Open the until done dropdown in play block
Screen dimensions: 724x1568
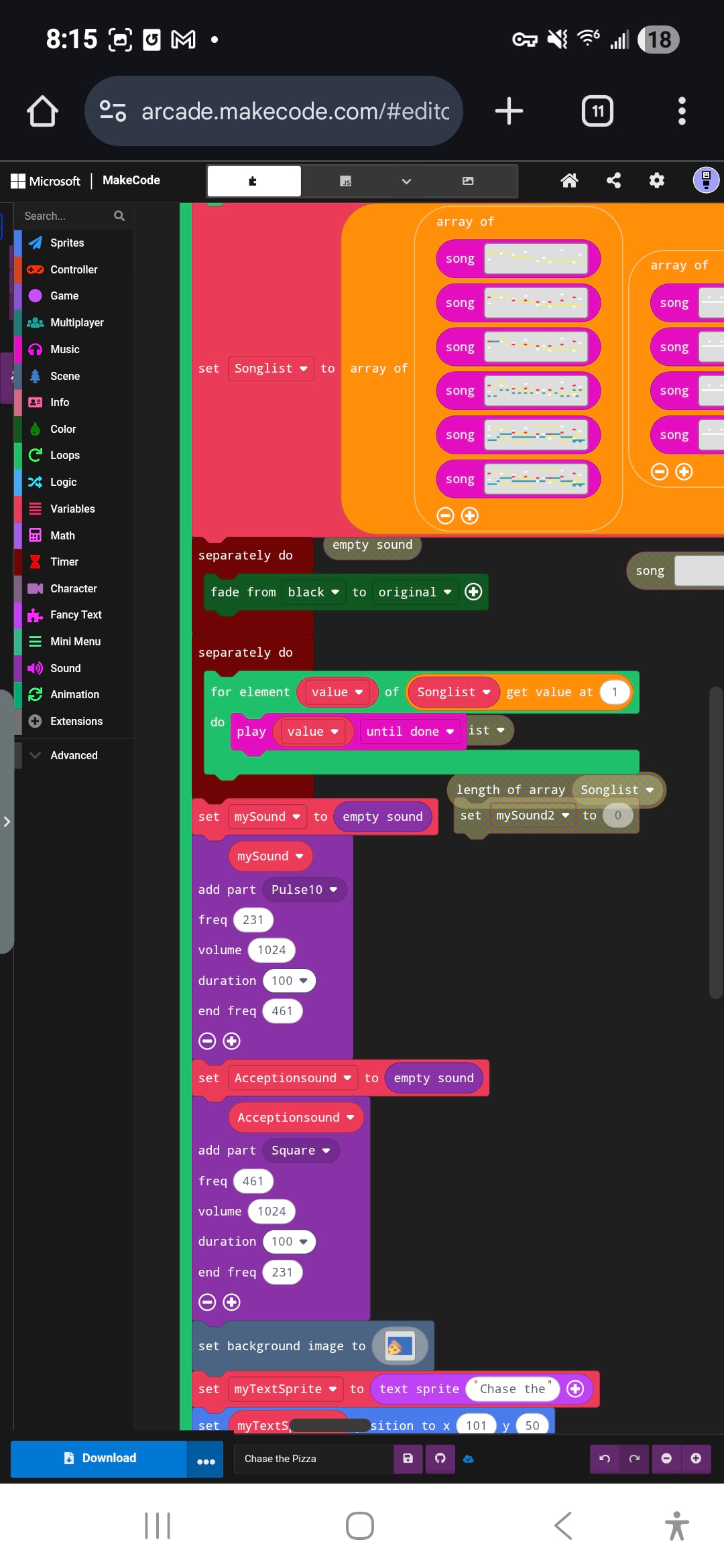tap(410, 731)
